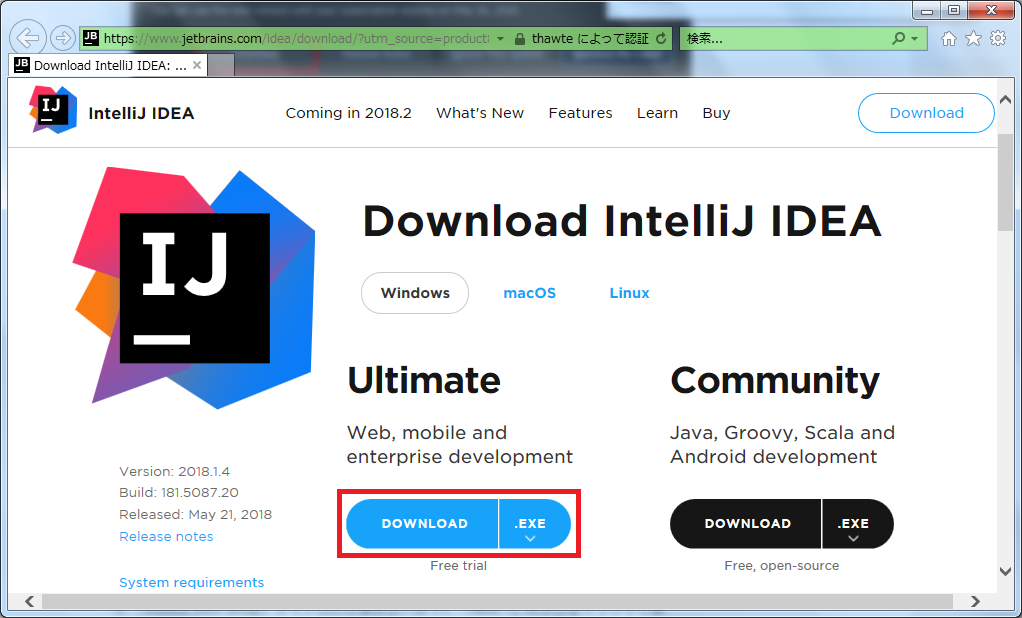
Task: Click the Free, open-source caption
Action: (x=781, y=566)
